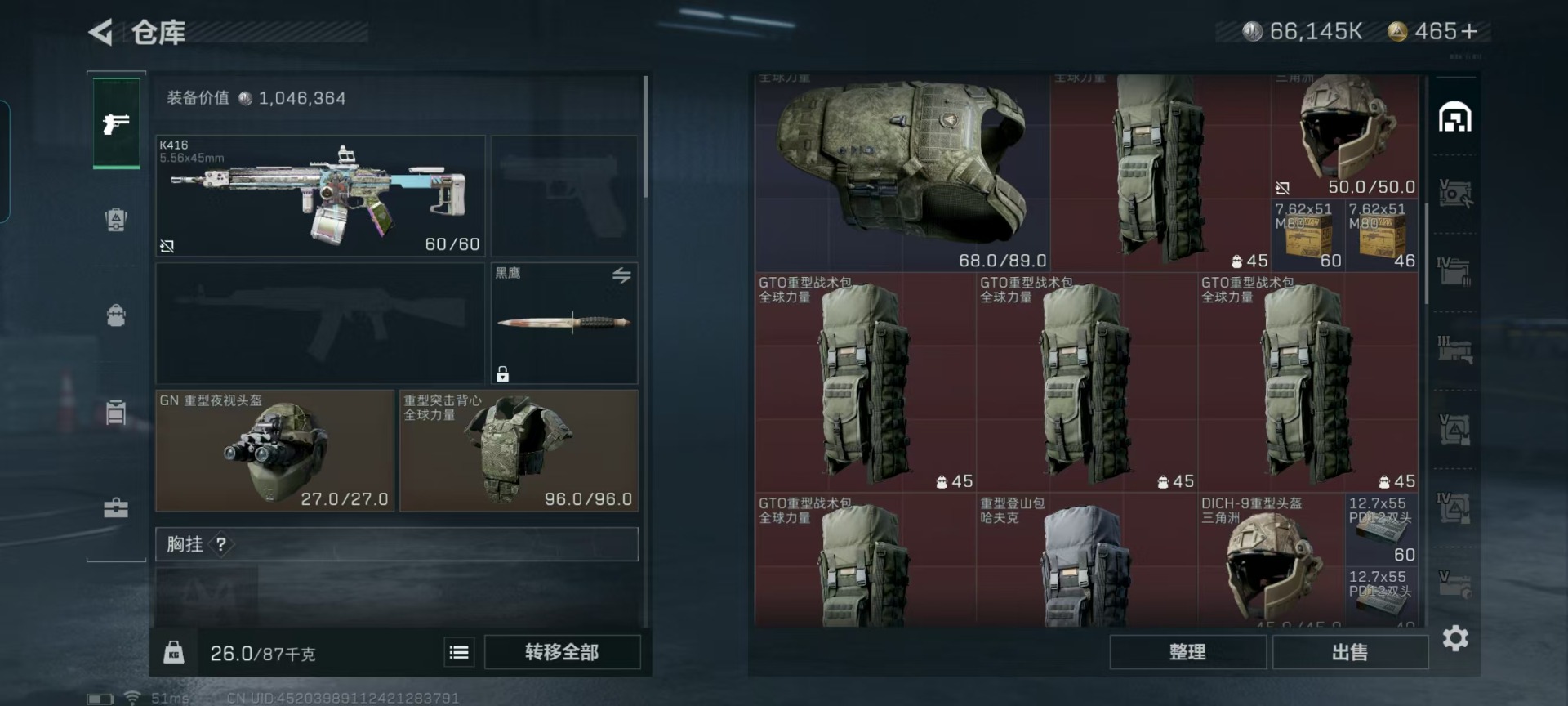Select the weapon pistol tab in left sidebar

pyautogui.click(x=116, y=123)
